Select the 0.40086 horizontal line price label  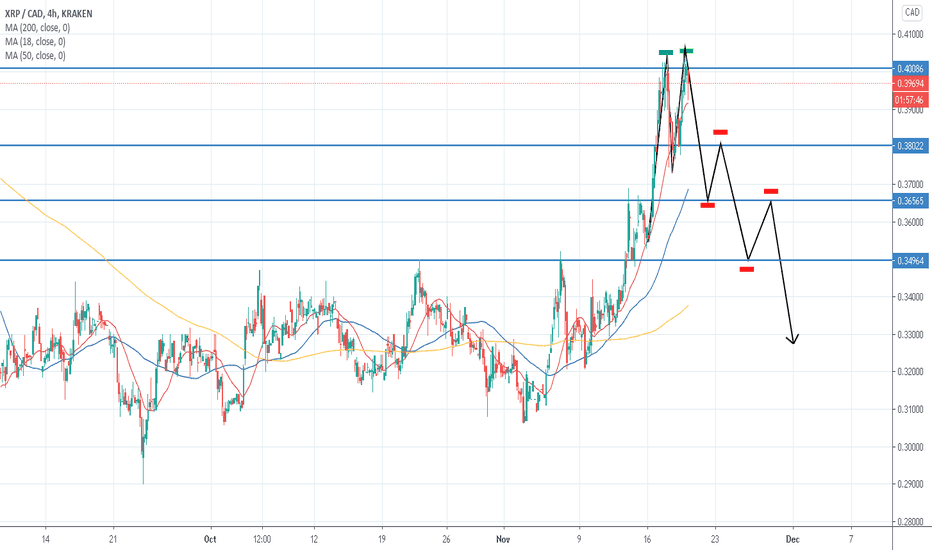(x=910, y=69)
